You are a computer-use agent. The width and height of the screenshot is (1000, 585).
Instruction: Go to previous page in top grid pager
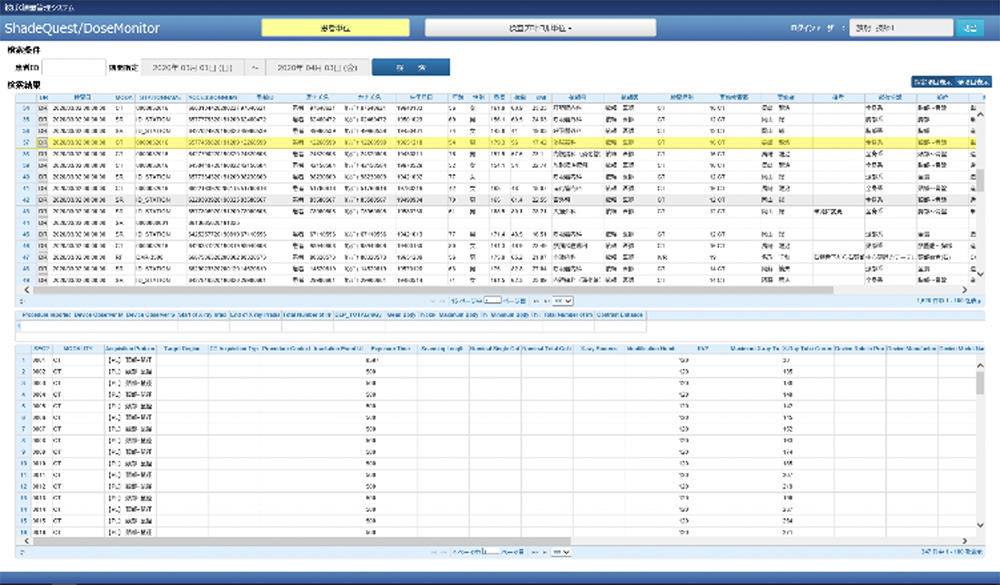(442, 301)
